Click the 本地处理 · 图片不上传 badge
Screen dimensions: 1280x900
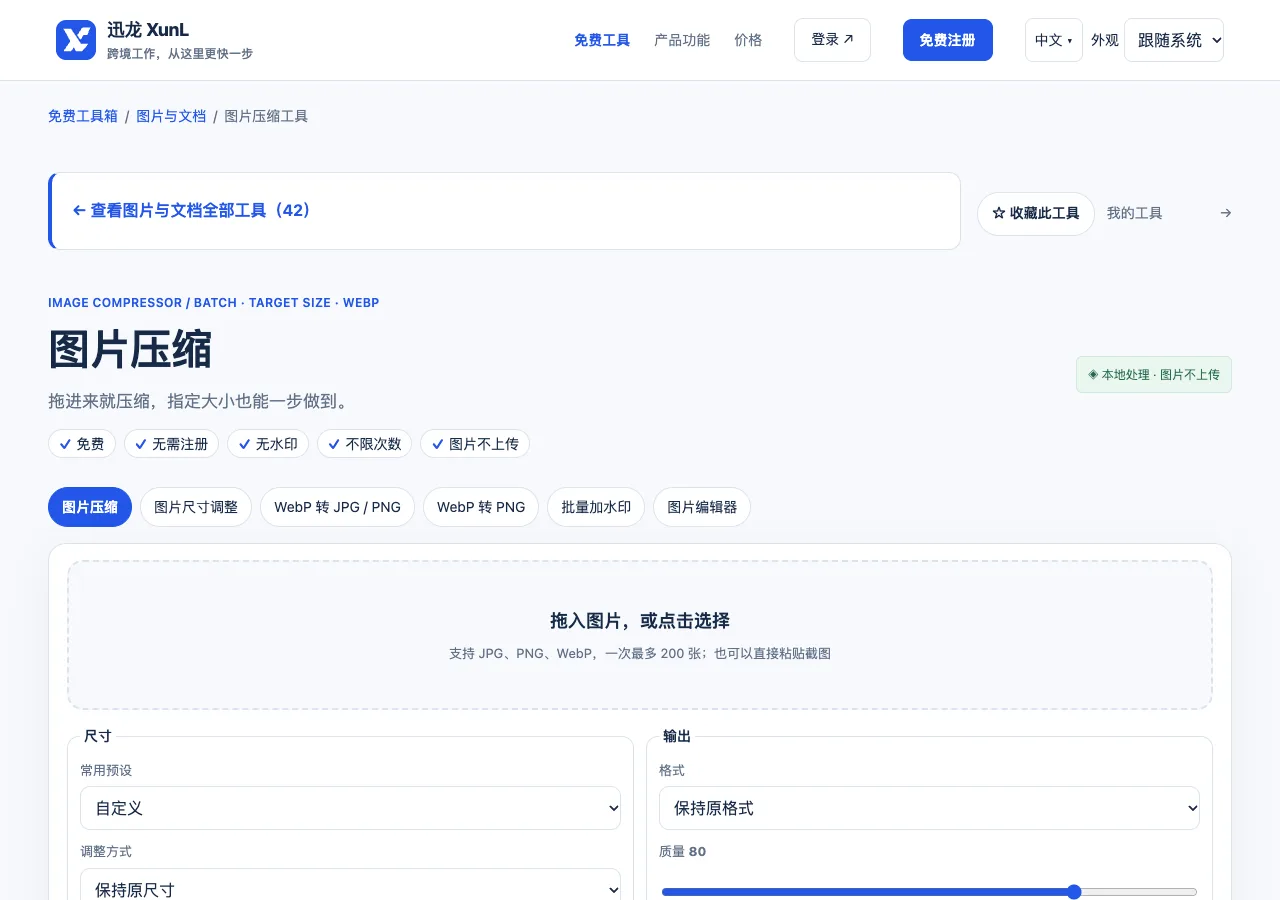[x=1154, y=375]
